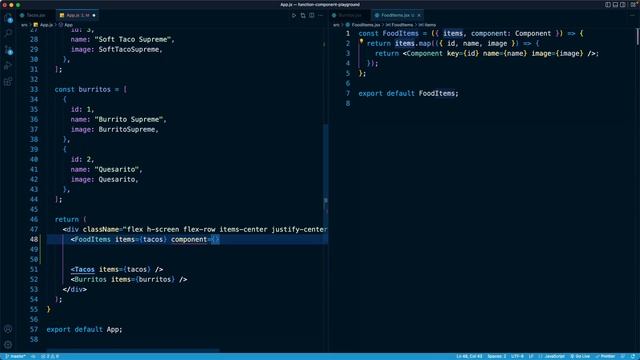Click src folder in left breadcrumb
This screenshot has height=360, width=640.
coord(24,25)
